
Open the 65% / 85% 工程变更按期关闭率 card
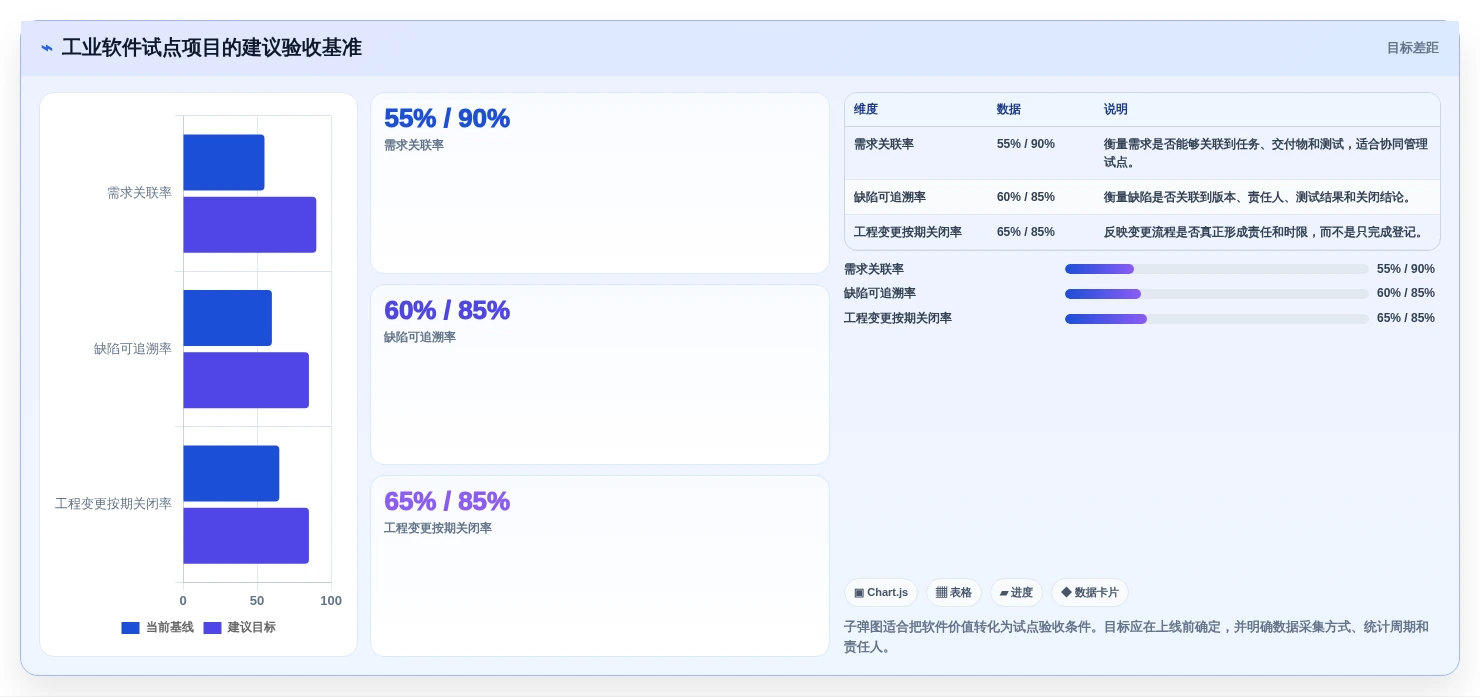click(600, 566)
